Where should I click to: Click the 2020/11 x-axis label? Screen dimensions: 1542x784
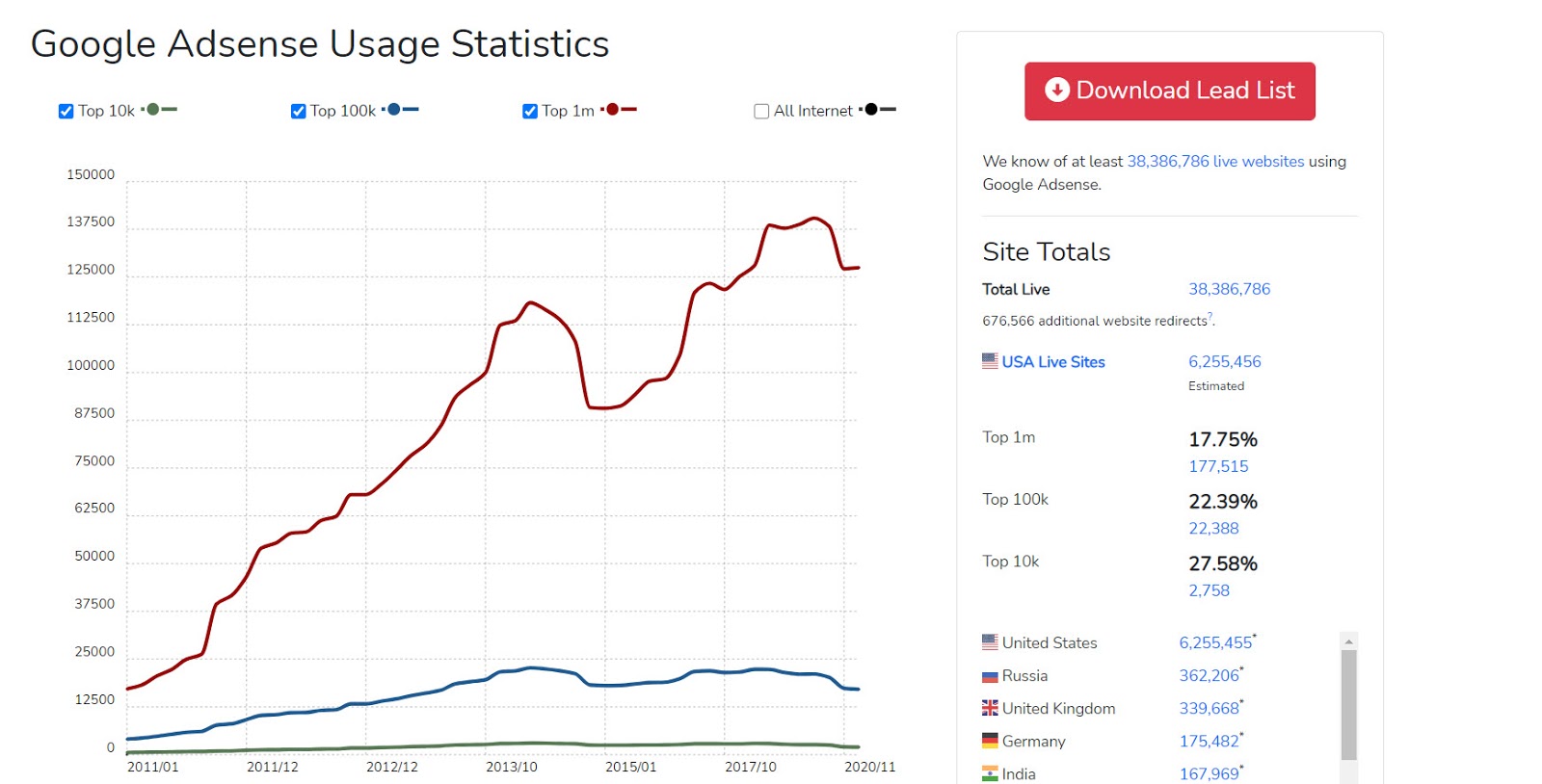870,768
